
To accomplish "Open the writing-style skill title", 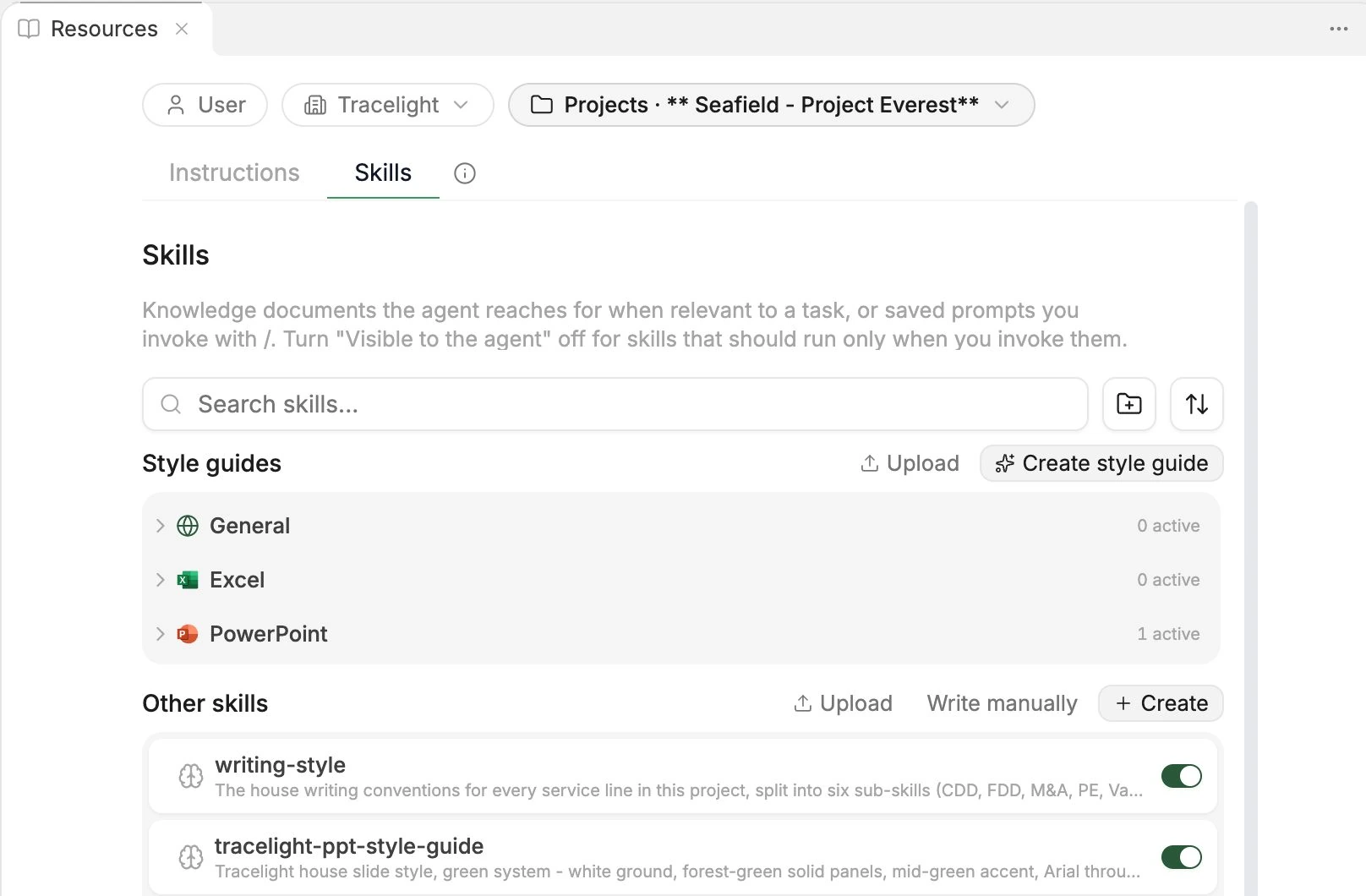I will [280, 765].
